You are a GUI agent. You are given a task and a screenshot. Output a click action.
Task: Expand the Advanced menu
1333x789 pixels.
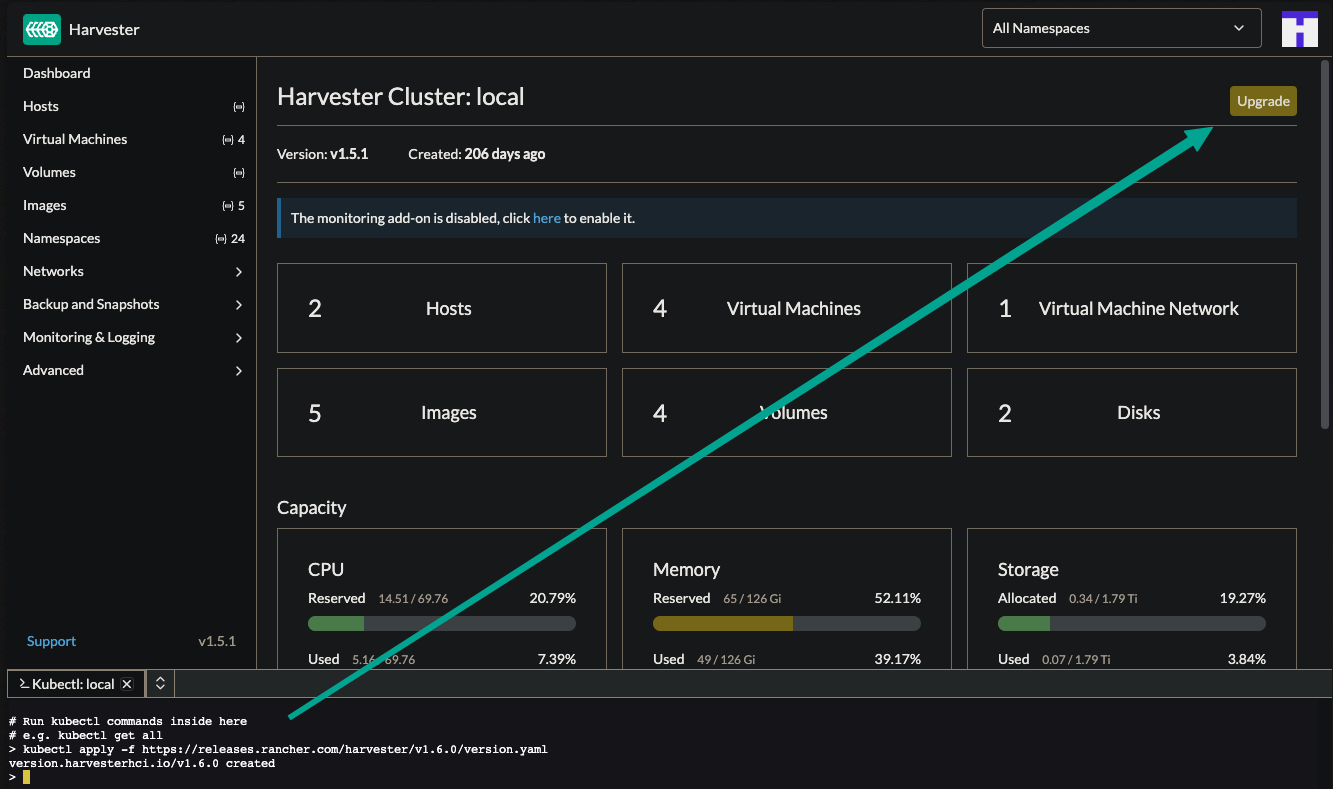(x=239, y=370)
